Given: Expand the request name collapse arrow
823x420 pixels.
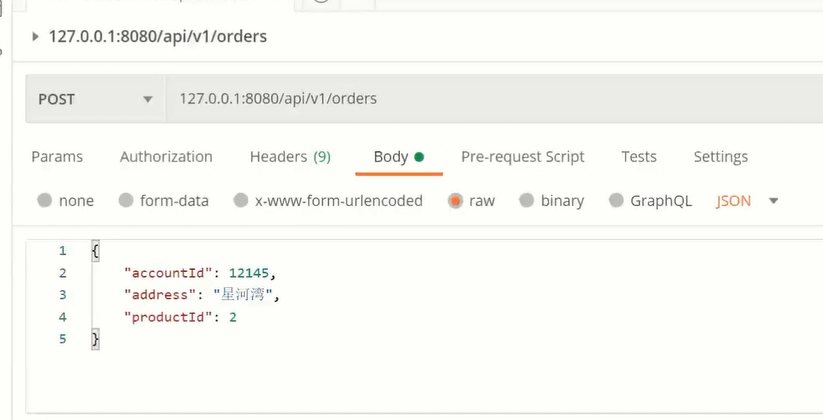Looking at the screenshot, I should point(35,37).
